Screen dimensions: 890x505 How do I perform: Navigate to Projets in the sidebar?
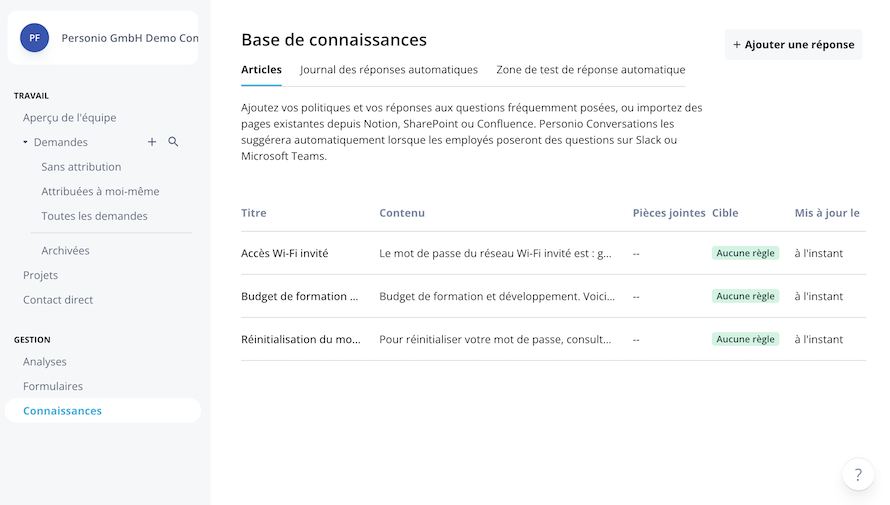(41, 275)
